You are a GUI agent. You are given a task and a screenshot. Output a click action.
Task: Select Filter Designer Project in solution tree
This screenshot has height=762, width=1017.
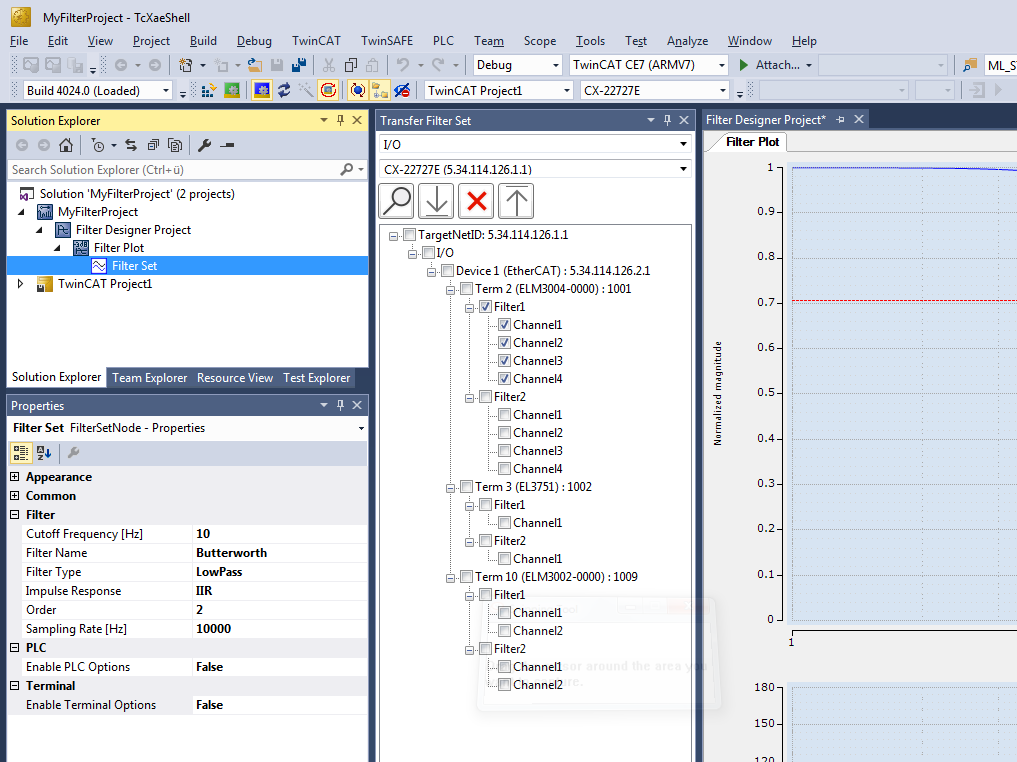133,230
